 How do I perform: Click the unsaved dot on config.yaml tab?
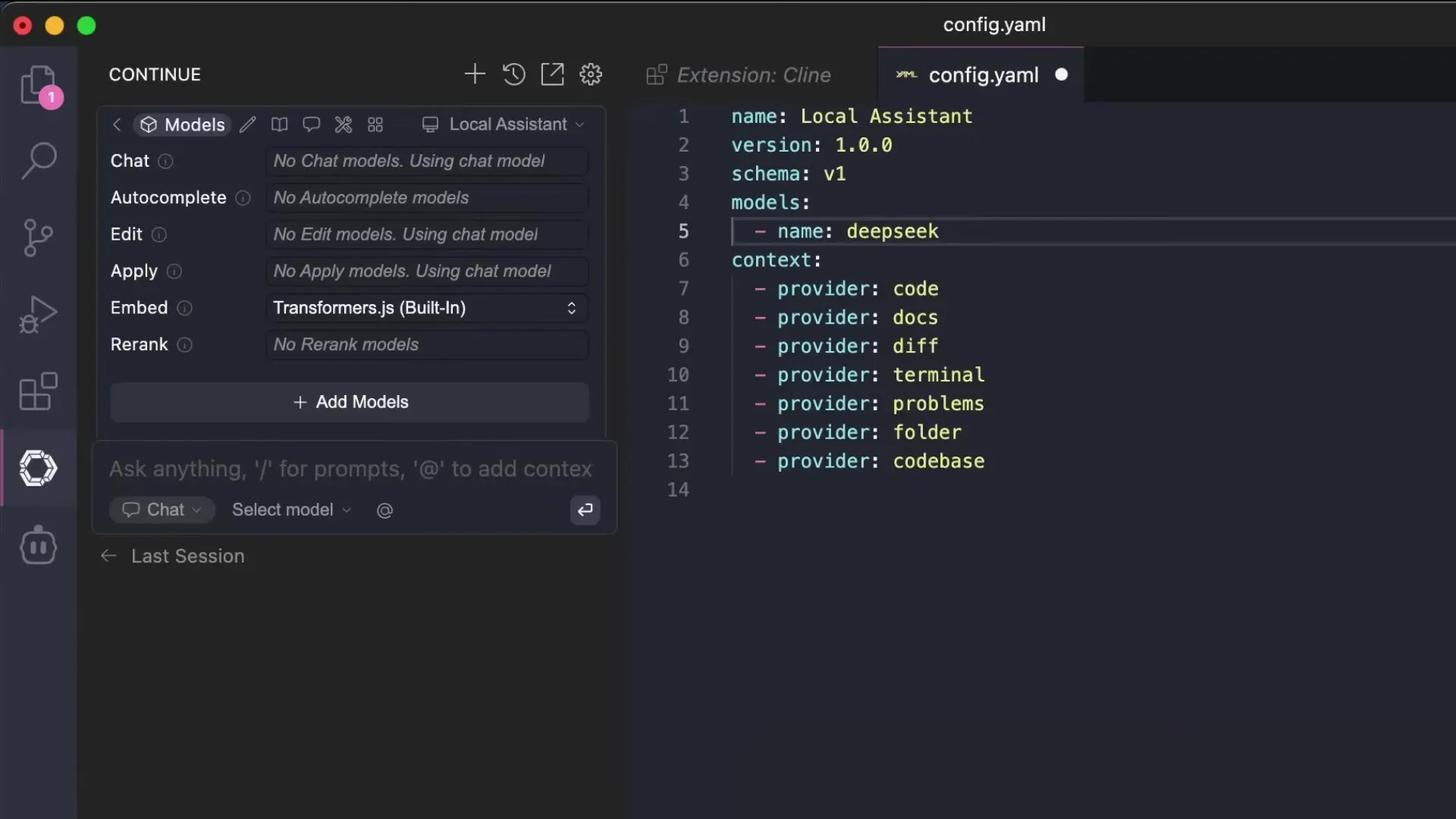click(x=1062, y=74)
